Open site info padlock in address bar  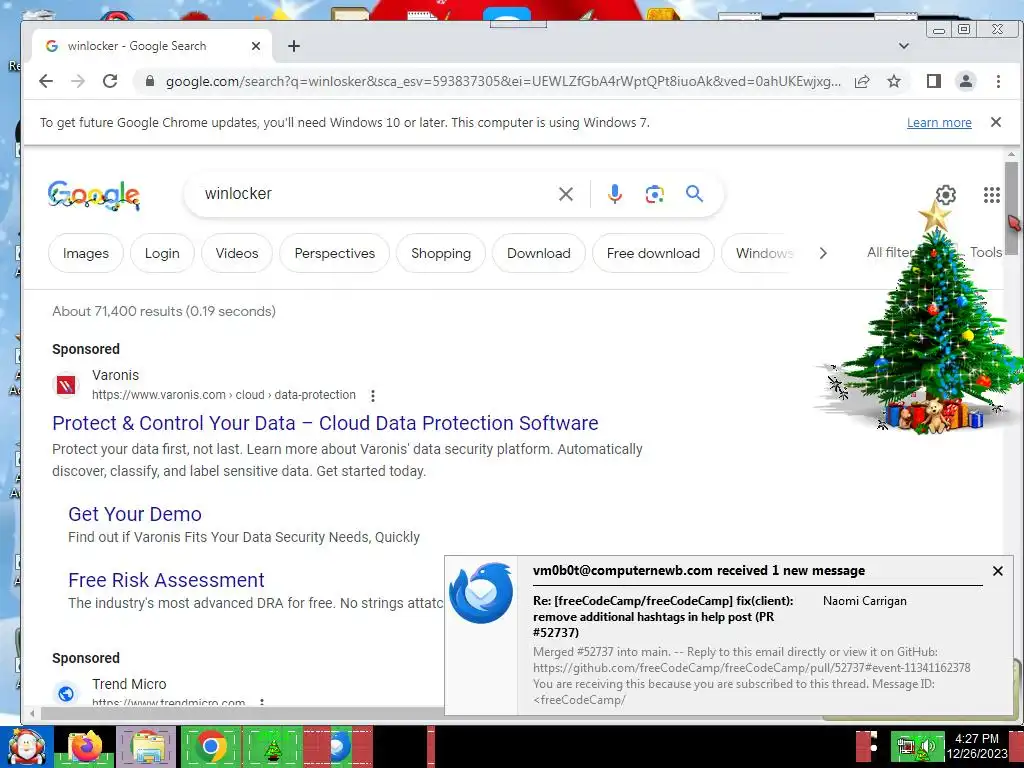tap(150, 81)
